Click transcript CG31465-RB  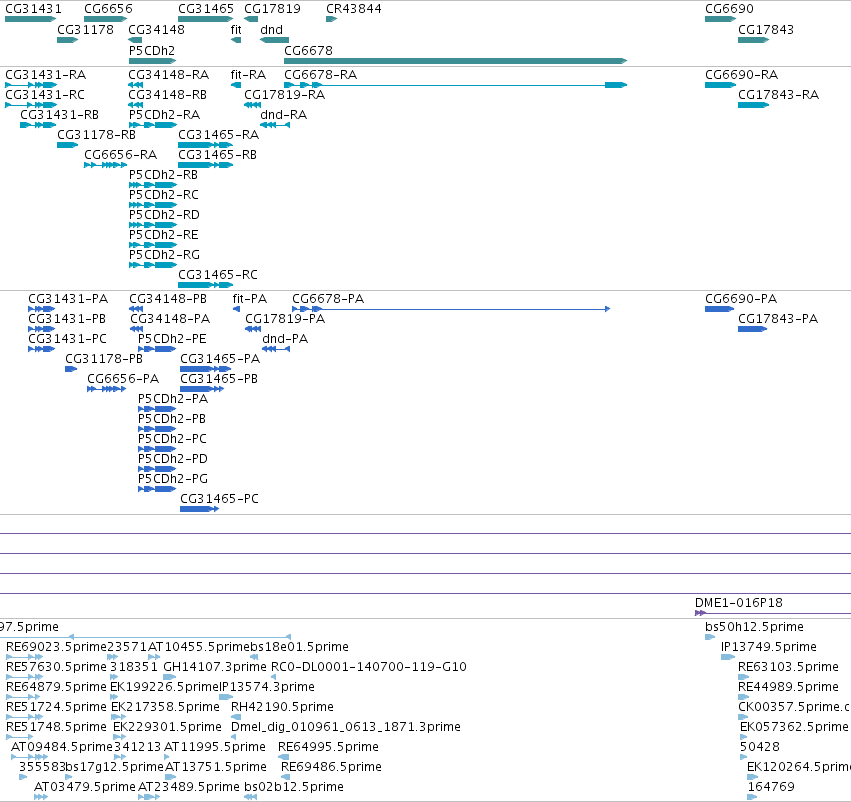[x=218, y=155]
